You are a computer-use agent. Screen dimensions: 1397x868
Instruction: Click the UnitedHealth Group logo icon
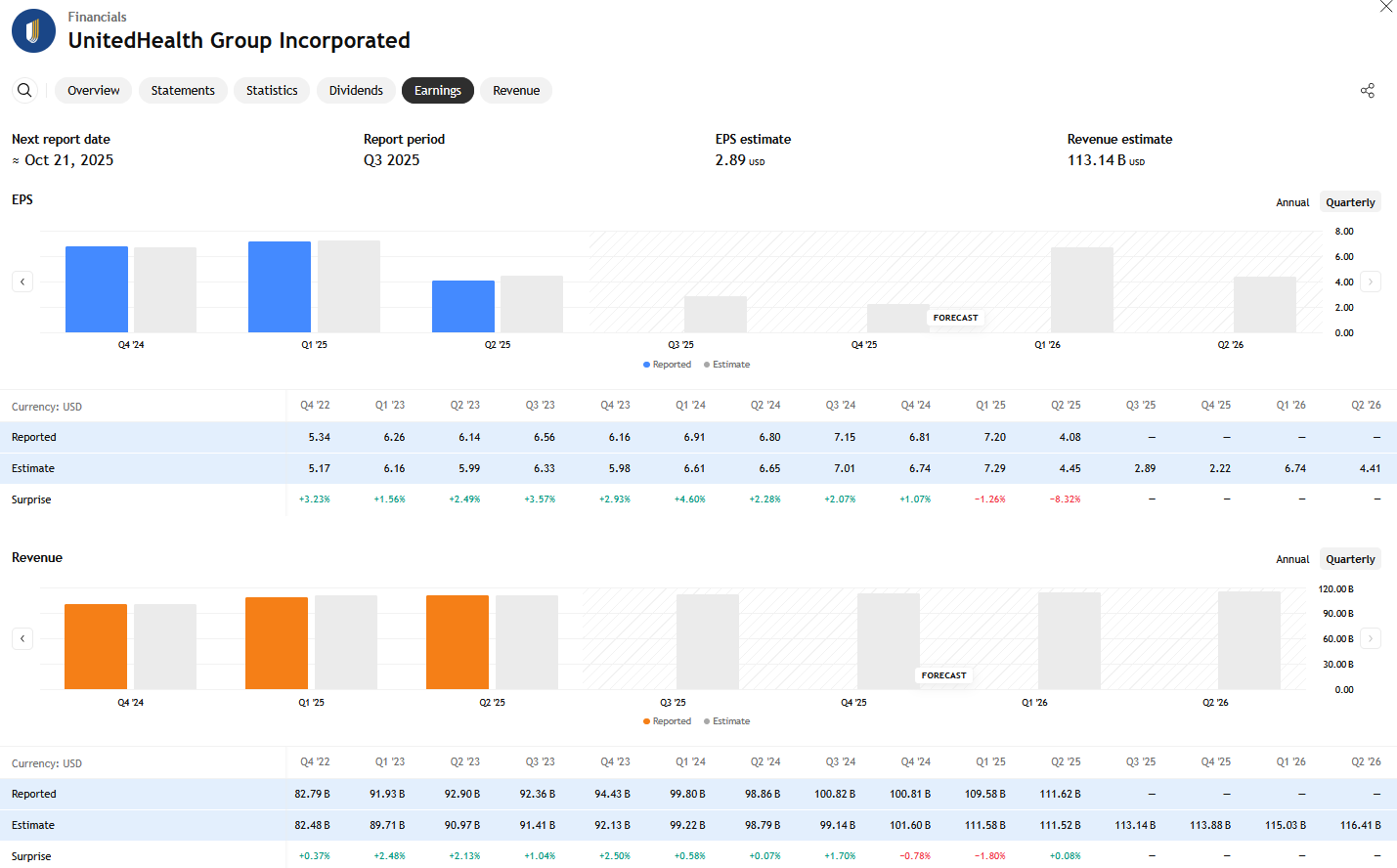point(33,31)
